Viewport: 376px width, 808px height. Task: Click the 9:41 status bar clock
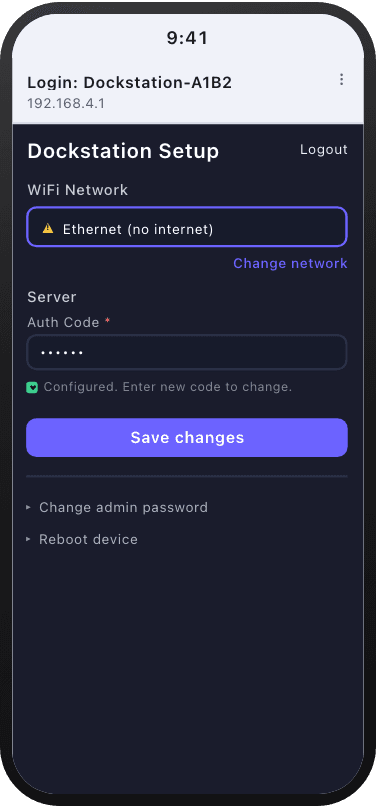tap(187, 38)
